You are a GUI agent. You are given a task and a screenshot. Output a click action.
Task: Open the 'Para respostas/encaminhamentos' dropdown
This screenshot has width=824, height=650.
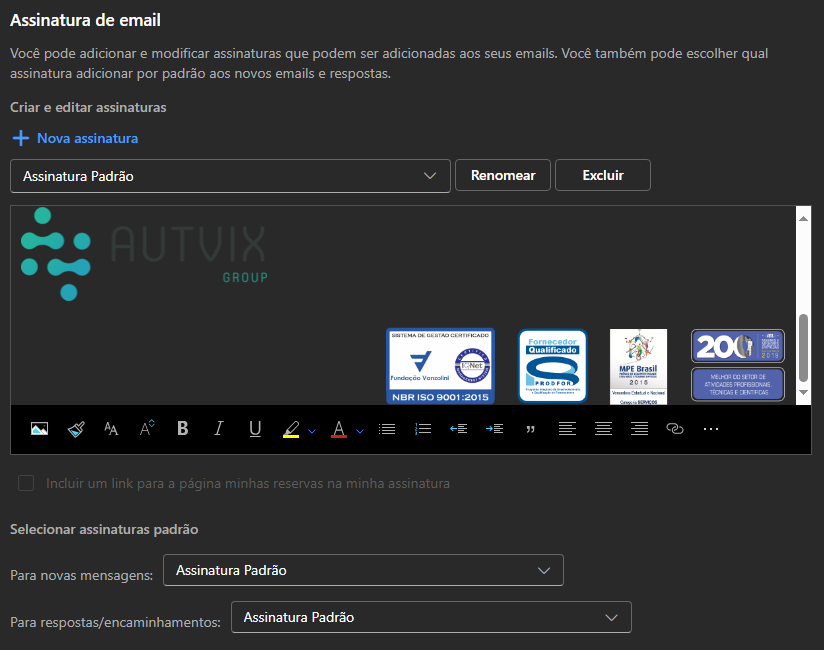(431, 617)
